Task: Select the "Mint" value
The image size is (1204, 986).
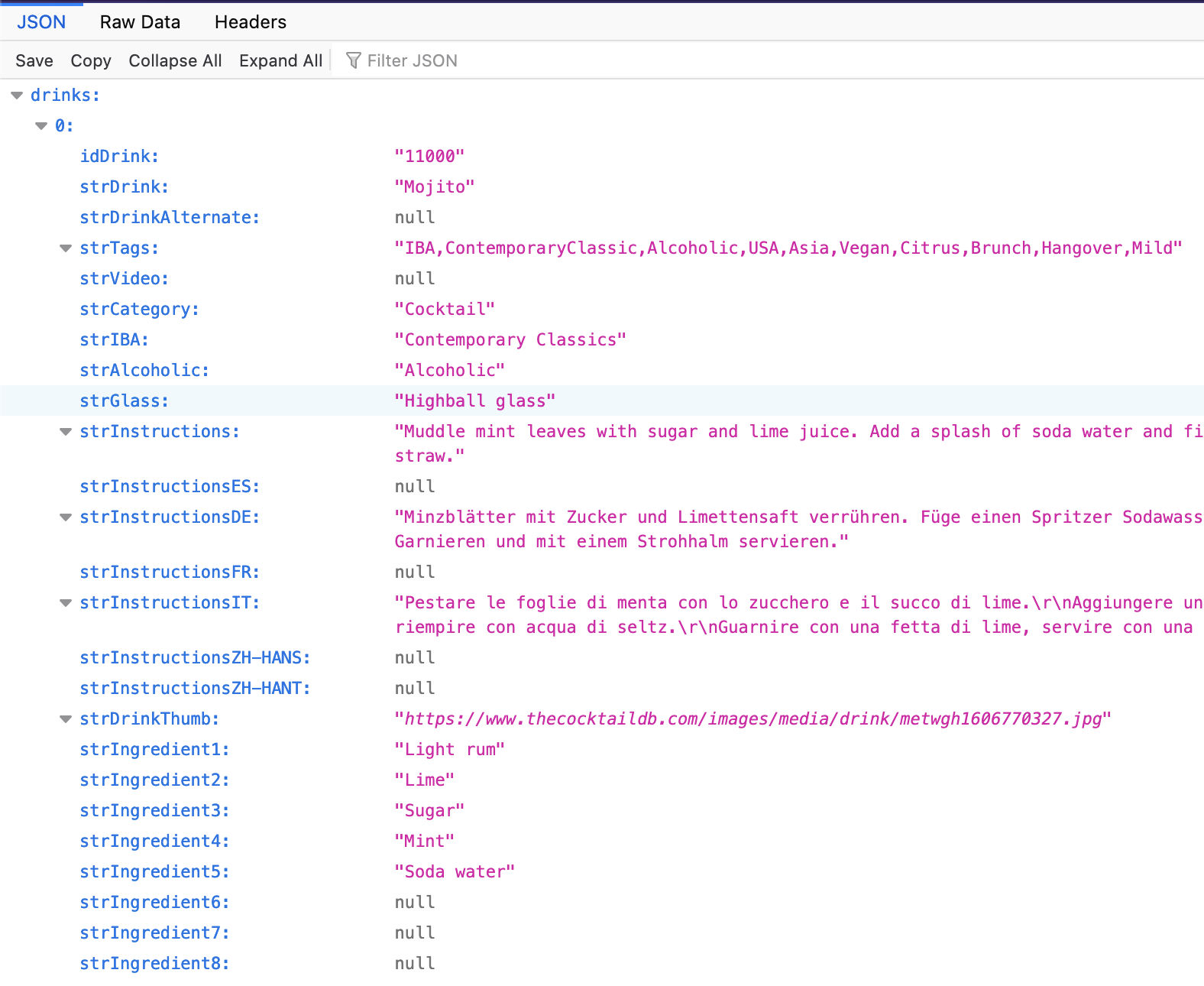Action: 425,841
